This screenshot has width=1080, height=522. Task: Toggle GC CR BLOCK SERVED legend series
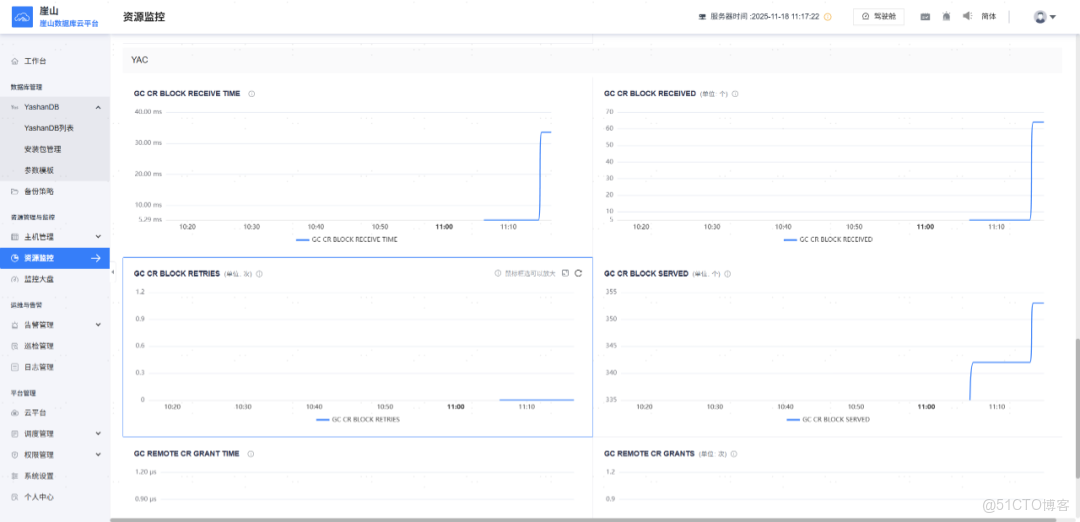click(x=828, y=420)
